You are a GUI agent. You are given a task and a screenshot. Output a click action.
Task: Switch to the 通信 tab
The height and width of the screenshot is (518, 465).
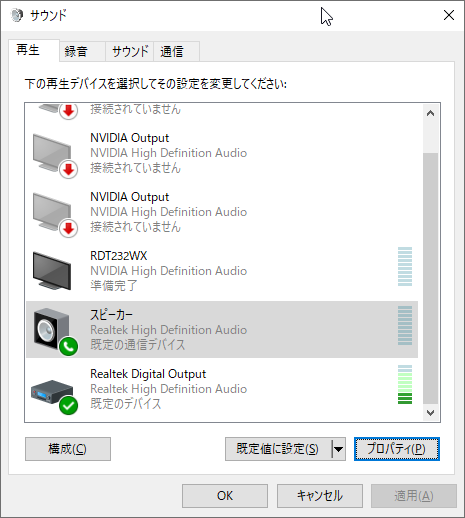pos(177,51)
